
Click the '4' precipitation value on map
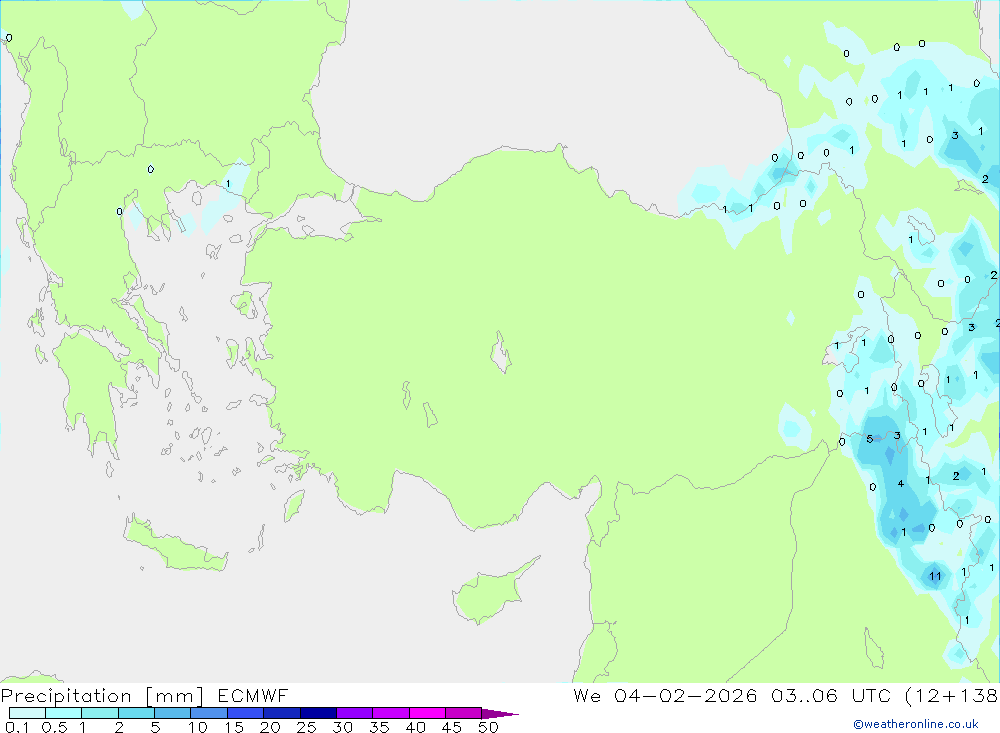pos(901,484)
